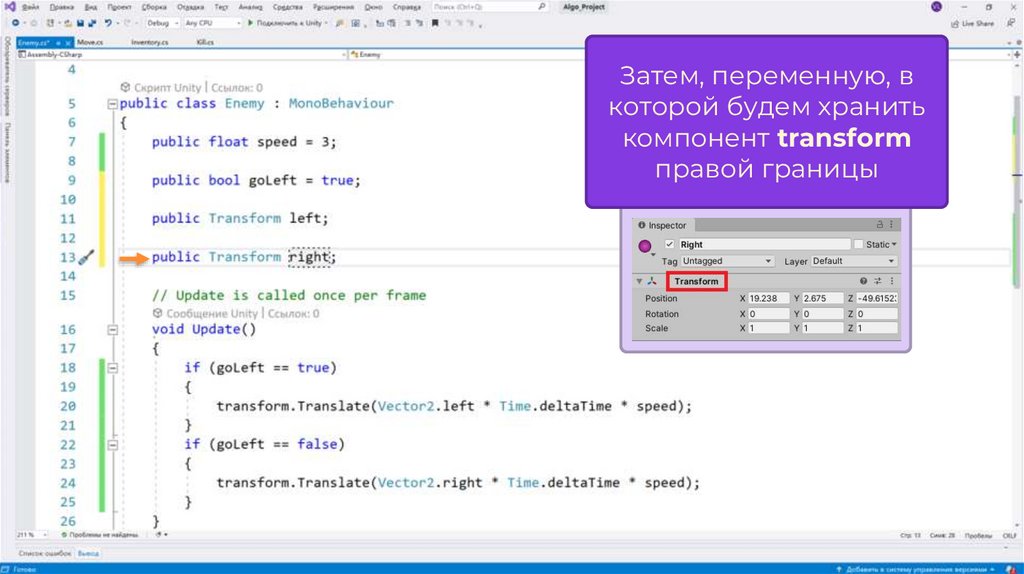The width and height of the screenshot is (1024, 574).
Task: Enable the Static checkbox
Action: click(859, 244)
